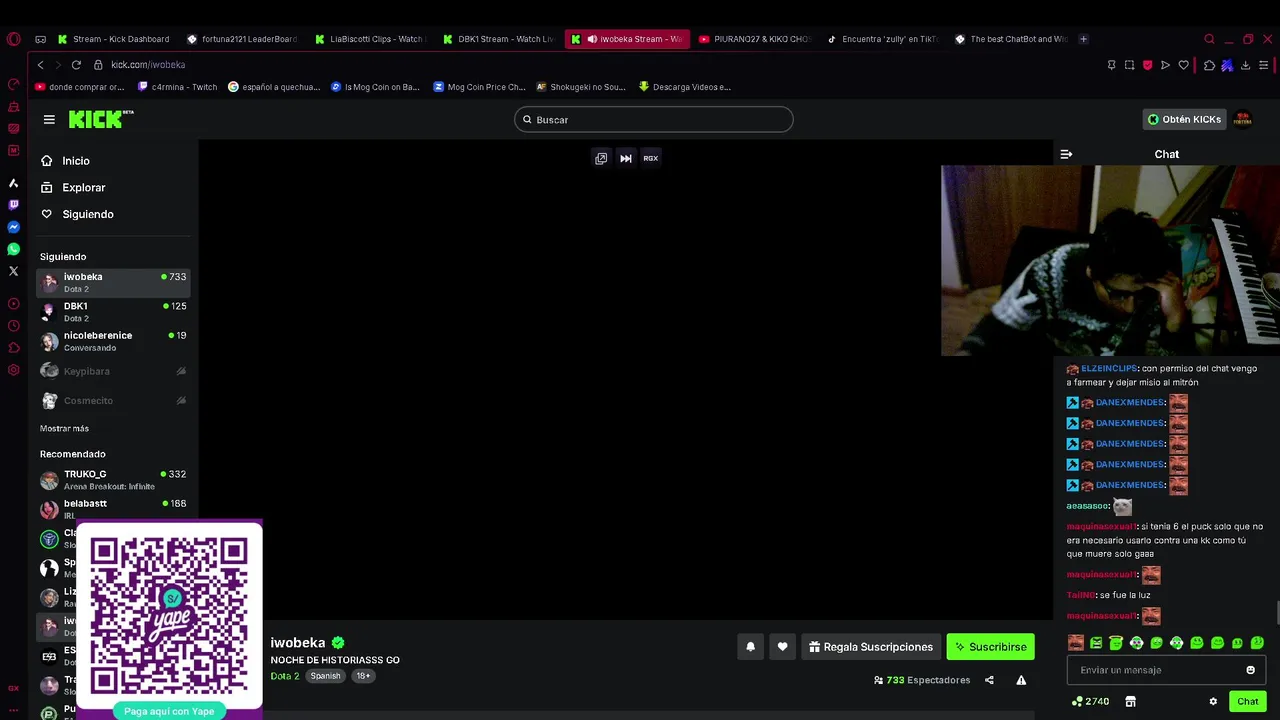This screenshot has height=720, width=1280.
Task: Open Siguiendo in sidebar
Action: [x=77, y=214]
